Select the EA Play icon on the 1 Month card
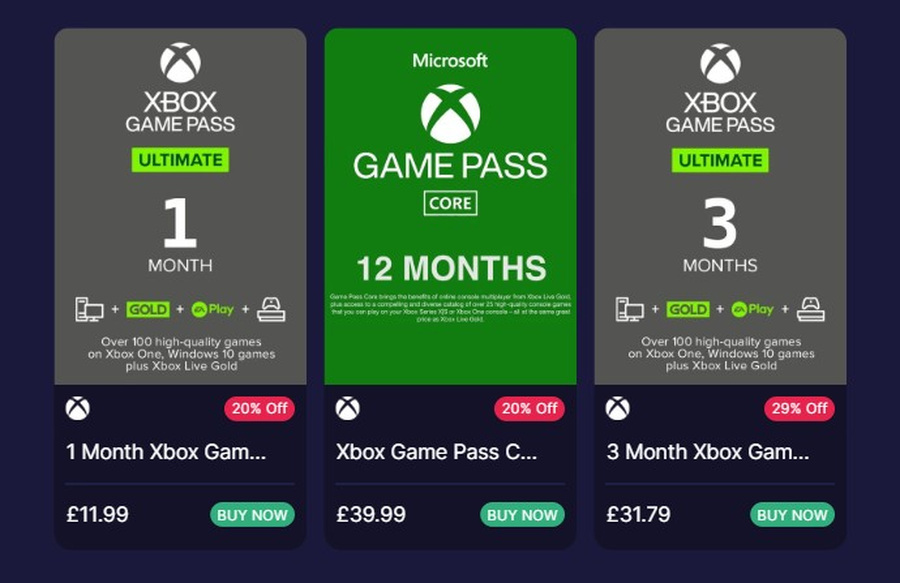Screen dimensions: 900x583 (x=214, y=310)
